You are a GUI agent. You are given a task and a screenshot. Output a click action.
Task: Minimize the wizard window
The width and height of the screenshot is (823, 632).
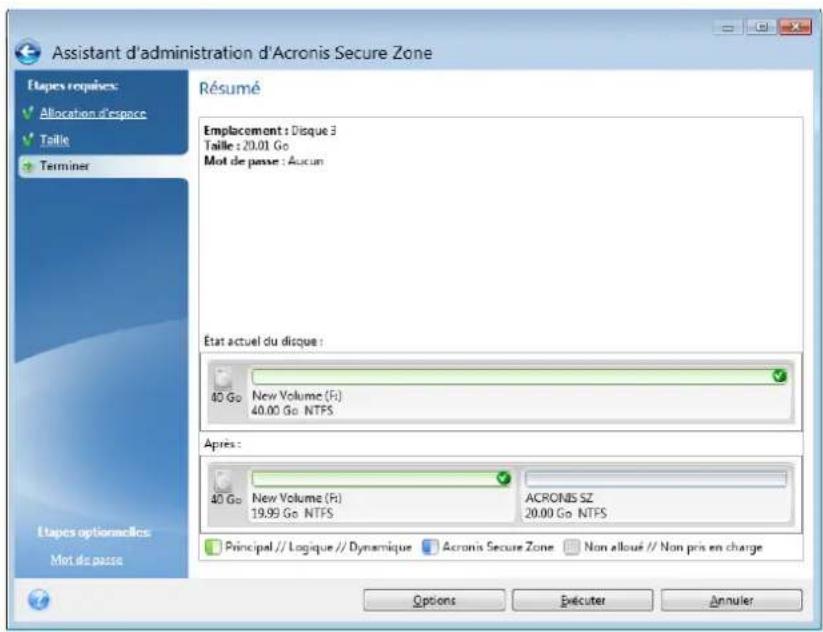728,27
